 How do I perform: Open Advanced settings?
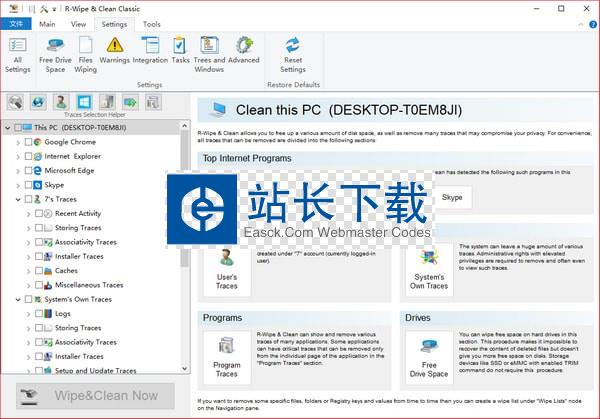pyautogui.click(x=244, y=51)
